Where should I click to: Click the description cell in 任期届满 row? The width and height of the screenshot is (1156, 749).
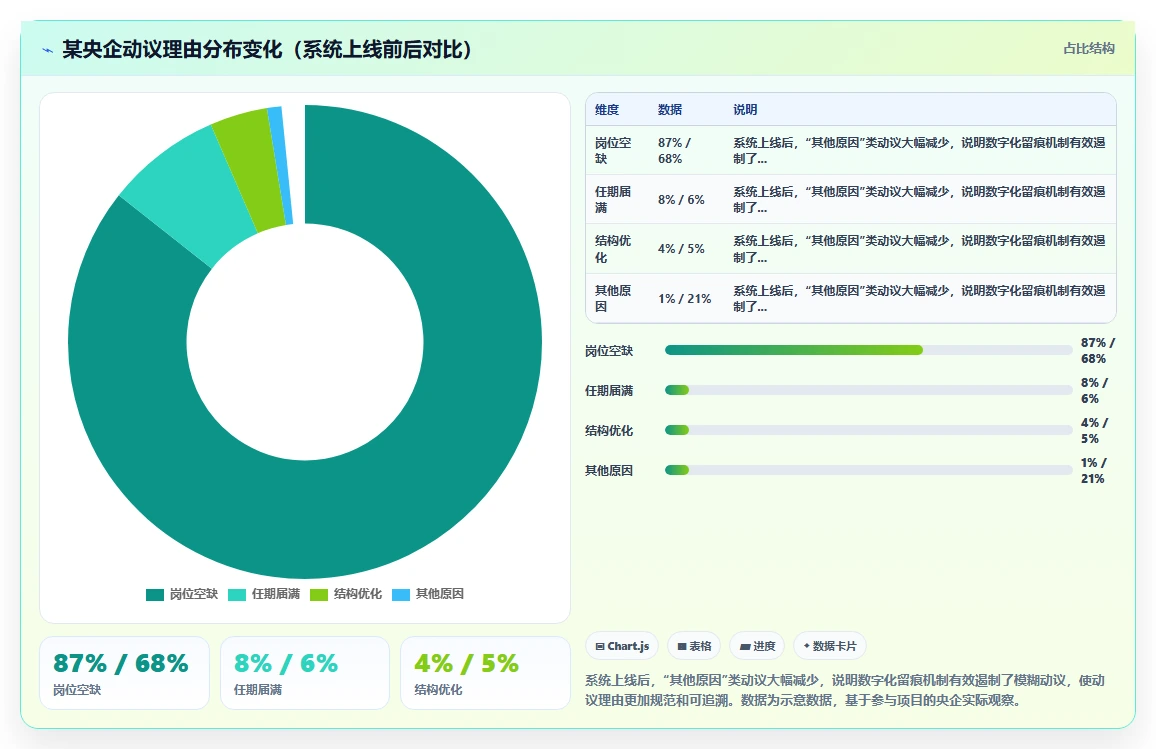tap(919, 200)
